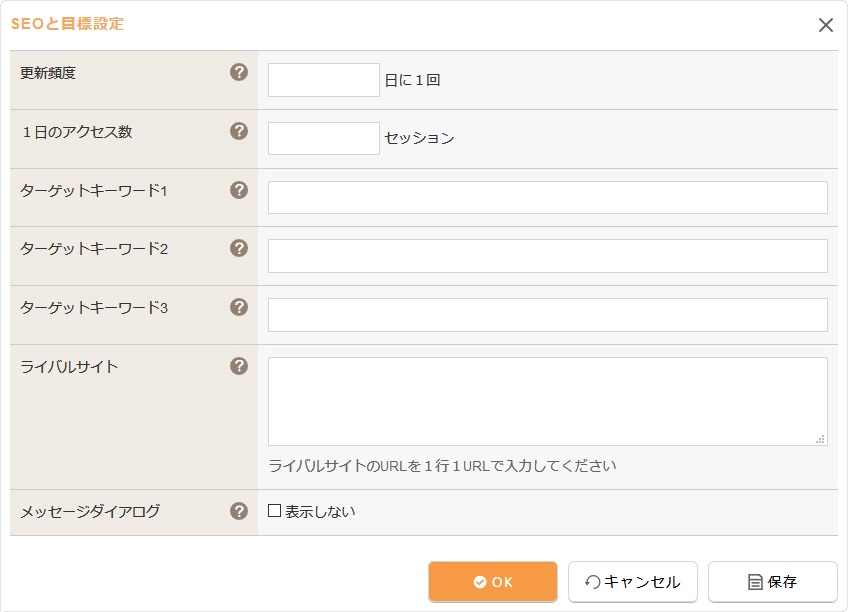Click help icon for ライバルサイト
This screenshot has width=848, height=612.
click(239, 366)
